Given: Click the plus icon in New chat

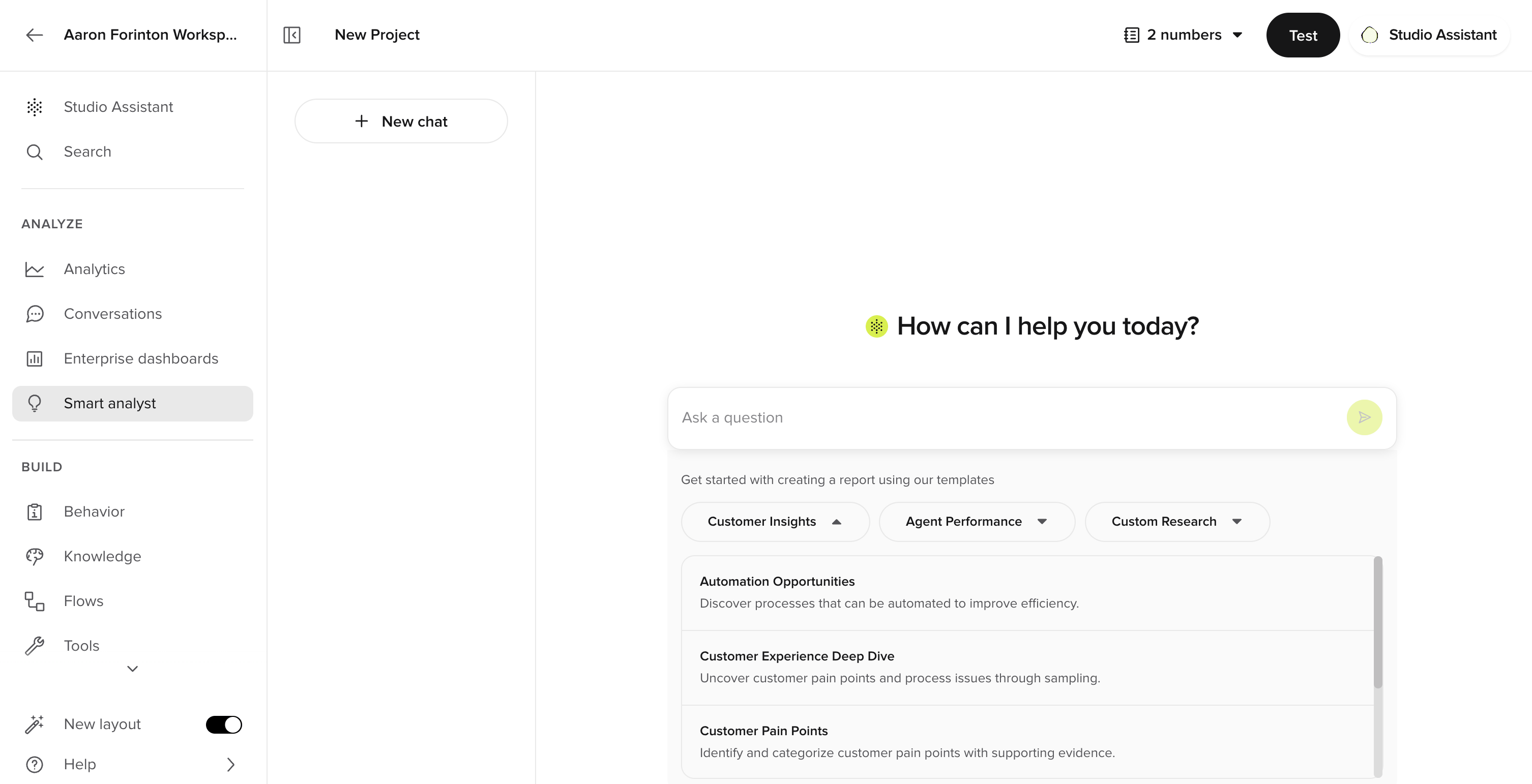Looking at the screenshot, I should click(362, 121).
